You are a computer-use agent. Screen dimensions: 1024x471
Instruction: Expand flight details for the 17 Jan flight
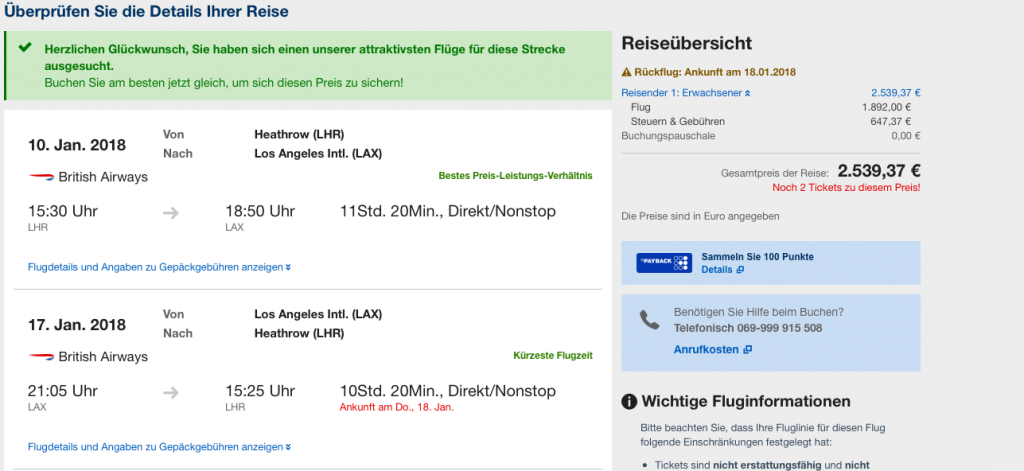coord(160,447)
